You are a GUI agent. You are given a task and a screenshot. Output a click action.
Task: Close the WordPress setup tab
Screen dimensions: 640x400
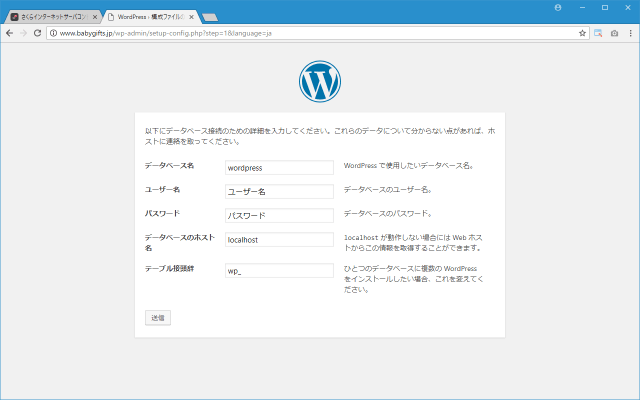(191, 17)
